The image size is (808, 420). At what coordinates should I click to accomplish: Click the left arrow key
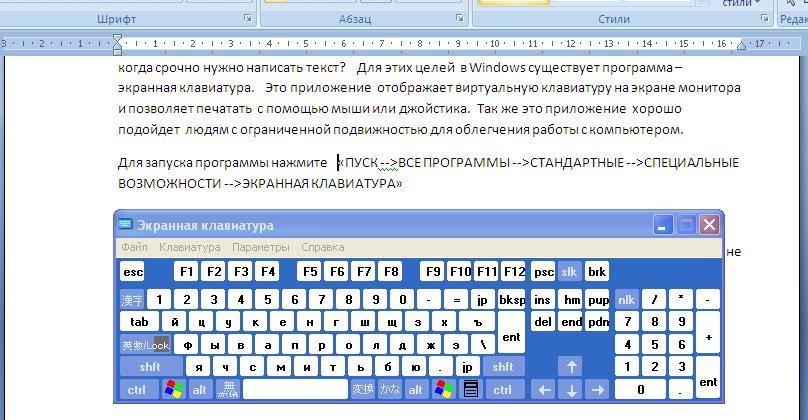pos(544,390)
